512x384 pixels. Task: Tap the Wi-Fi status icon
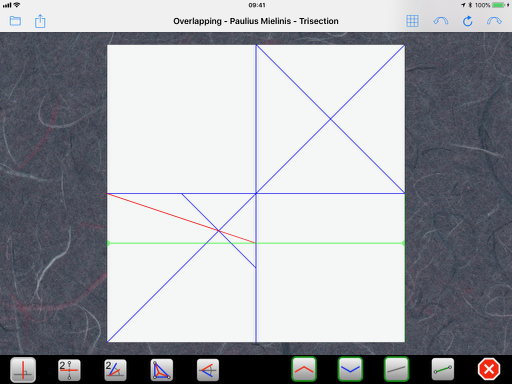(17, 5)
